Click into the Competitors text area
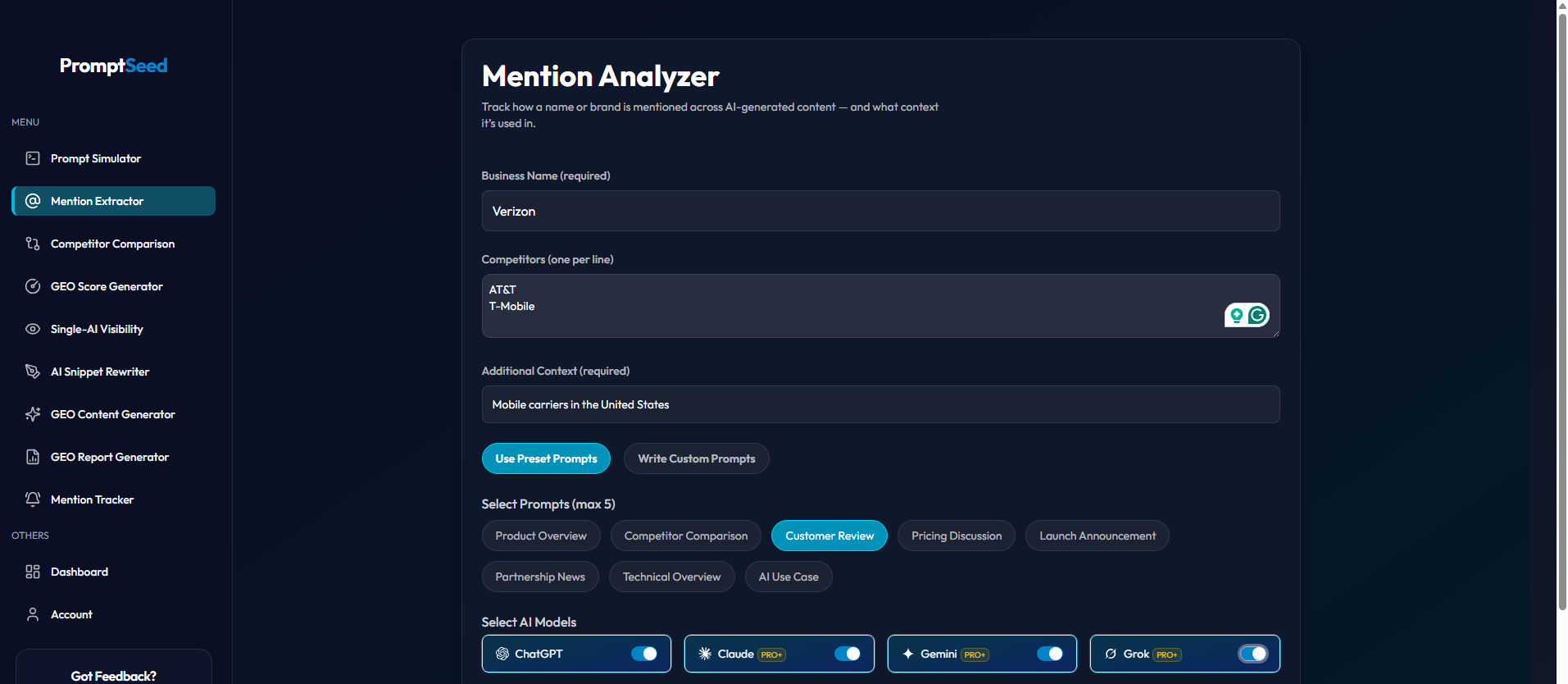The image size is (1568, 684). tap(880, 306)
